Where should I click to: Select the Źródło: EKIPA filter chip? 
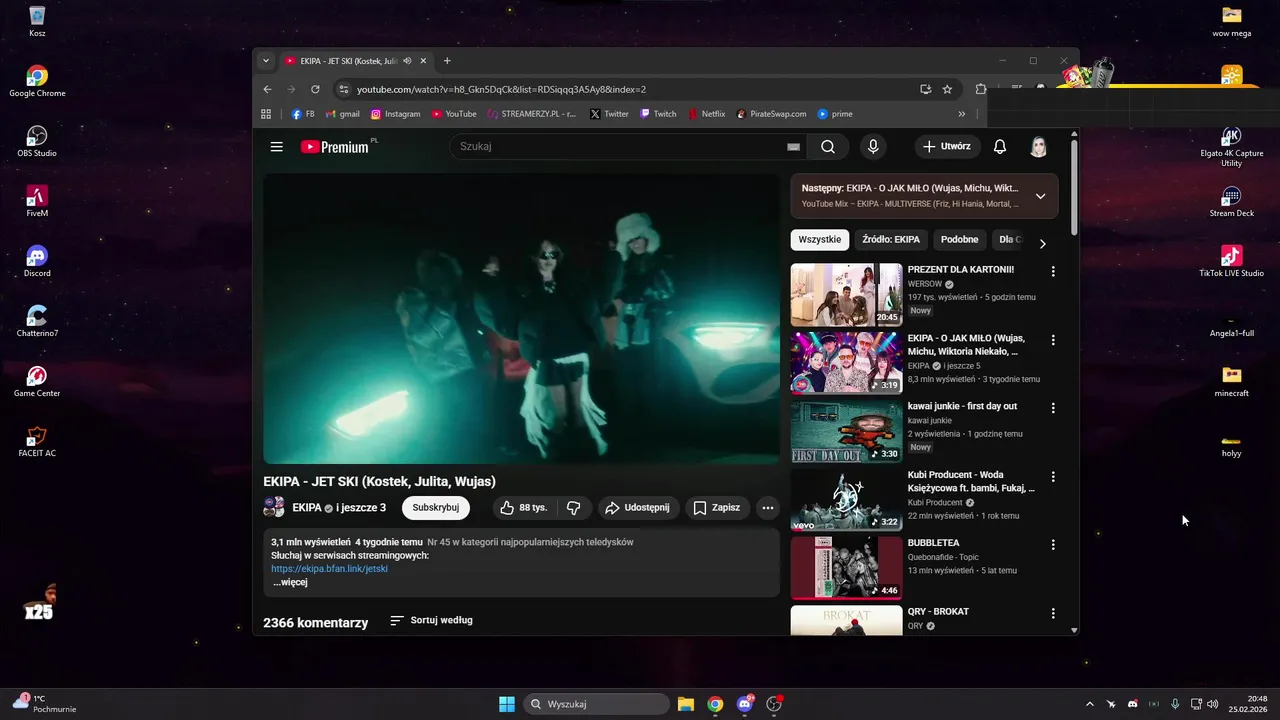[x=891, y=240]
